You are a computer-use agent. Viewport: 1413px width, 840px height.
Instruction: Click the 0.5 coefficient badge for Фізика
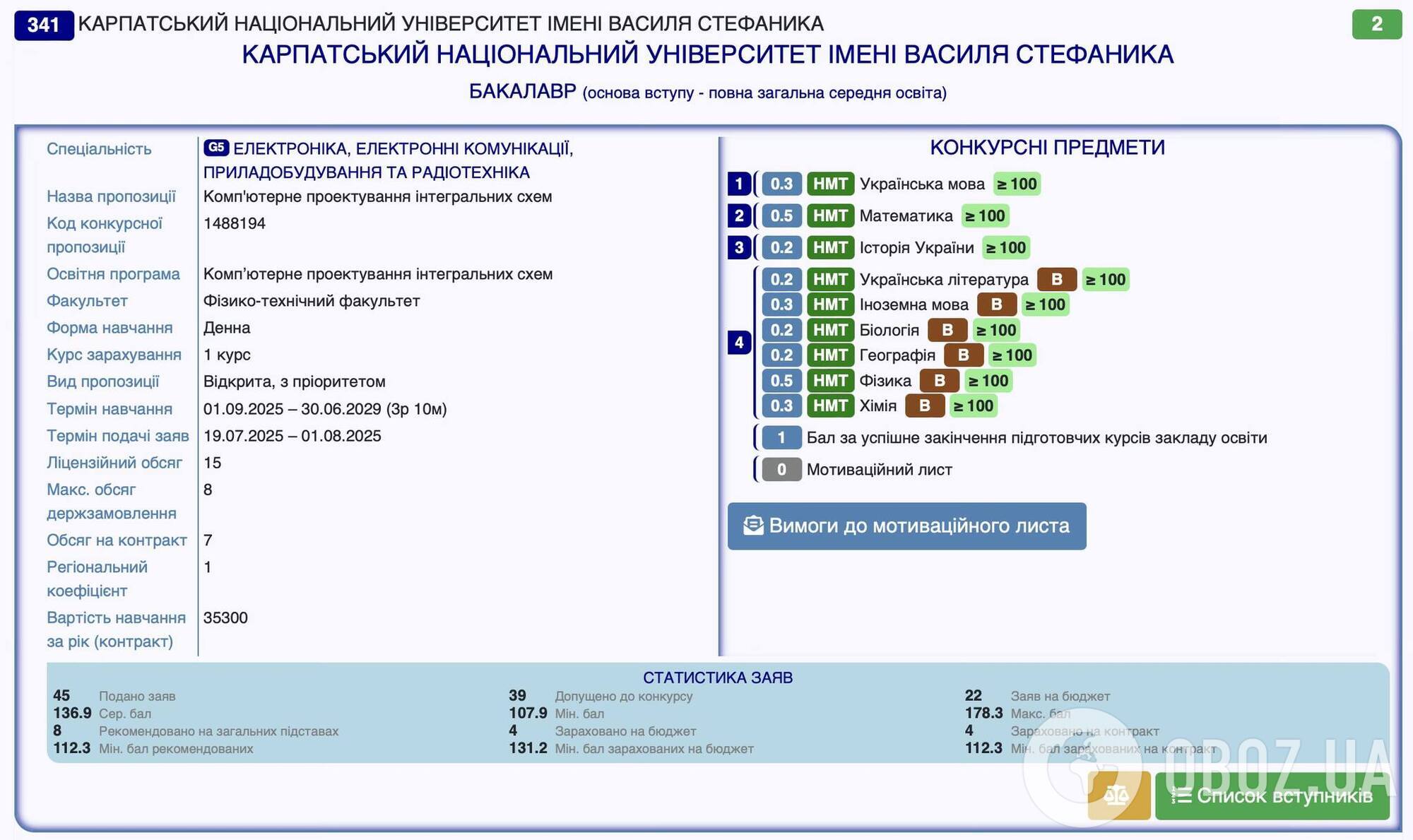pos(781,381)
